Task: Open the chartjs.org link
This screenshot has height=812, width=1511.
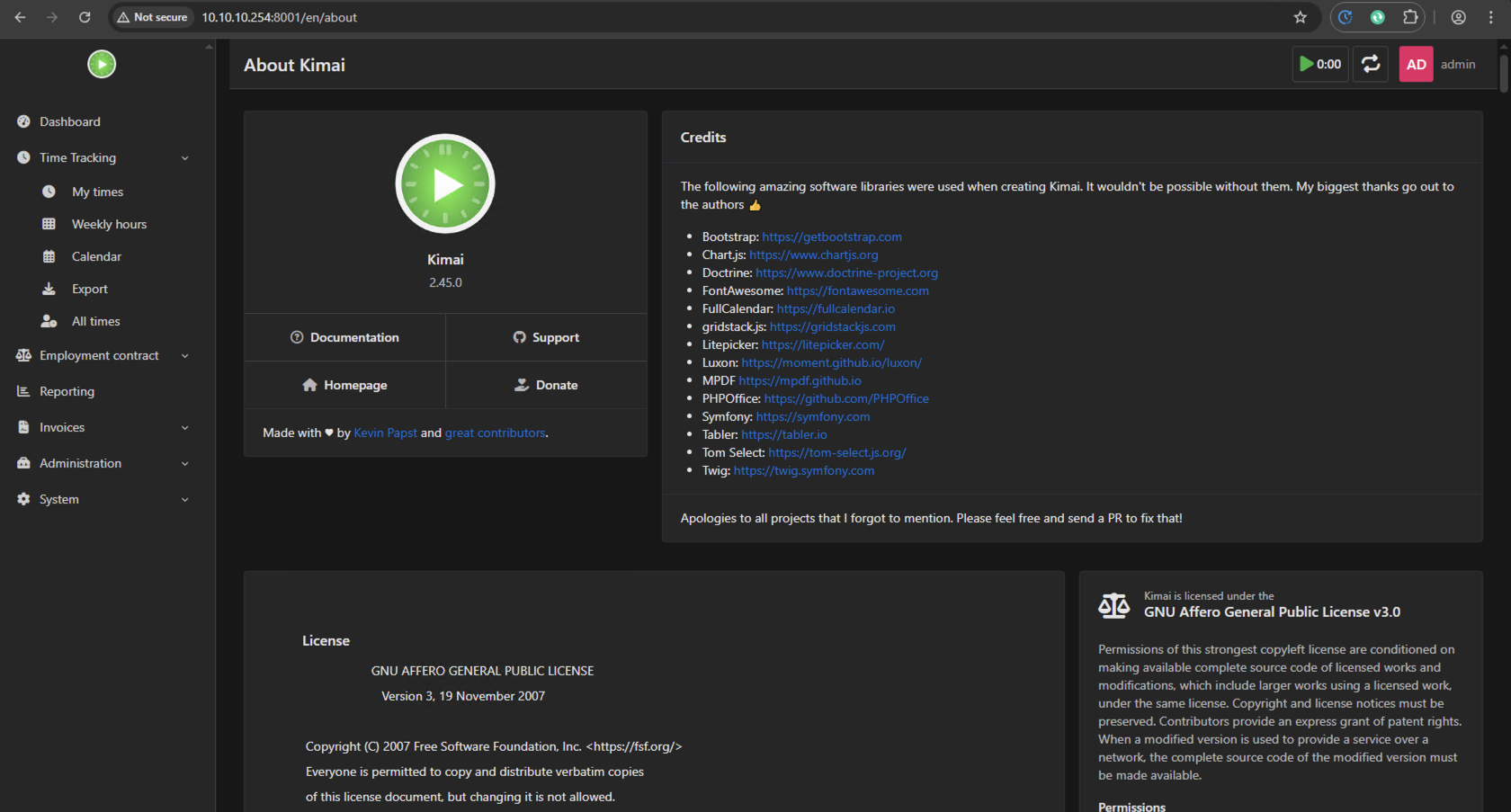Action: [x=814, y=254]
